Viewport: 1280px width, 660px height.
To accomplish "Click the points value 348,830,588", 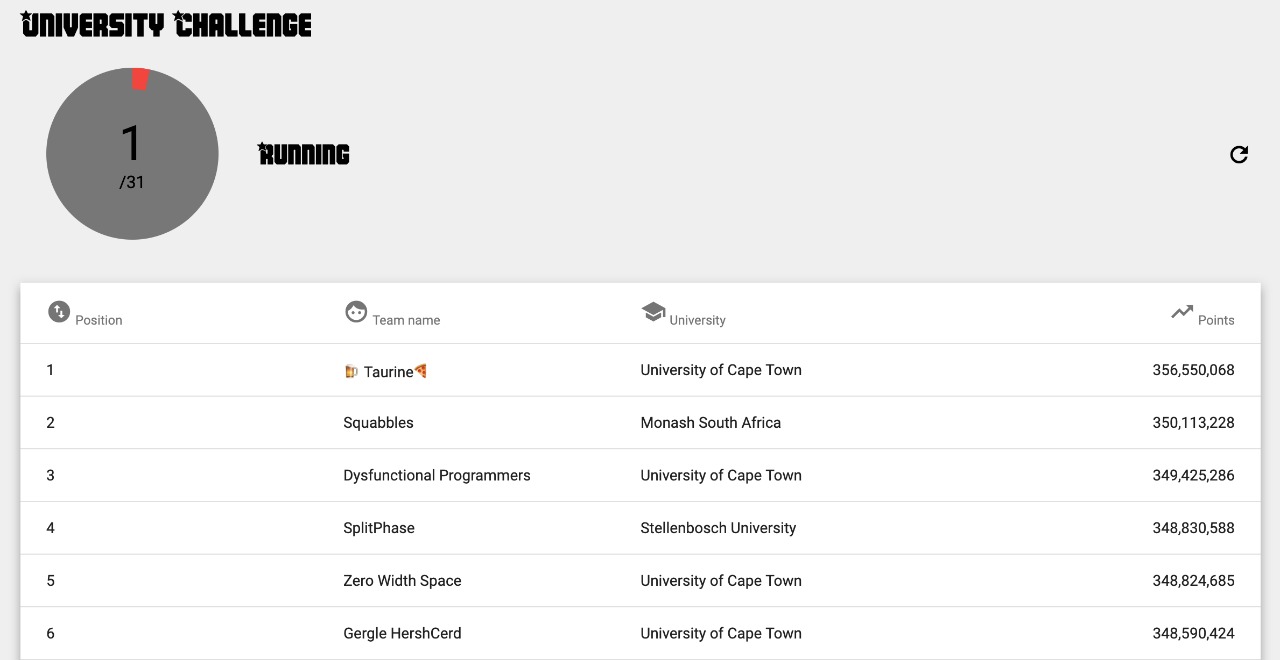I will tap(1193, 528).
